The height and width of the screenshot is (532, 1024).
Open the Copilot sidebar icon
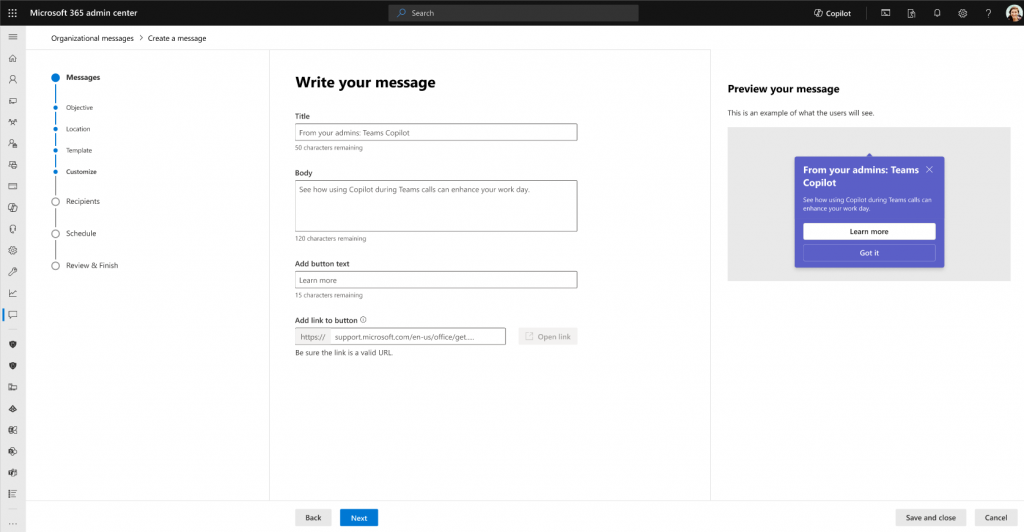coord(12,208)
